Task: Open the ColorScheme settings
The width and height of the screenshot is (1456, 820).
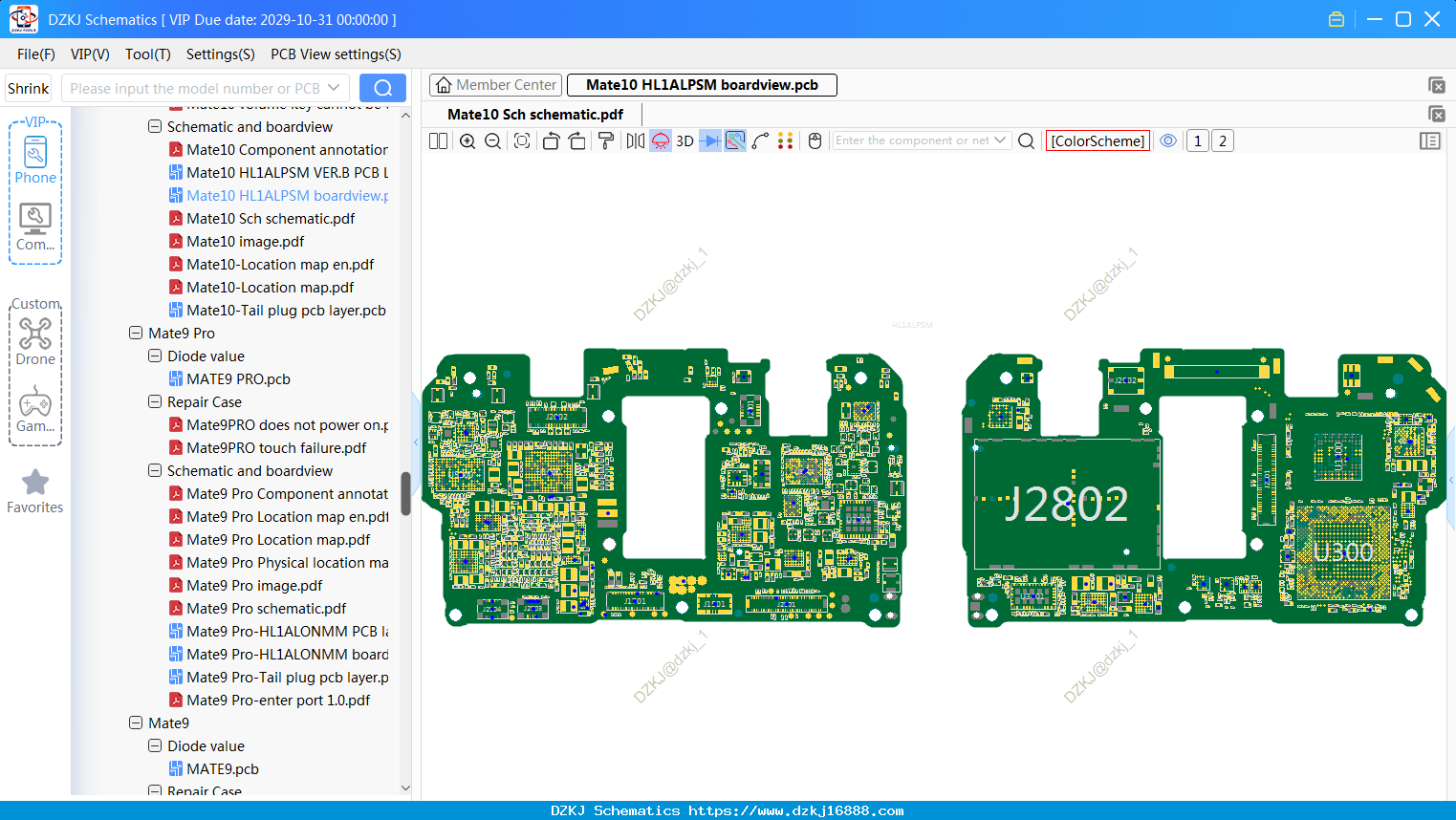Action: [1097, 141]
